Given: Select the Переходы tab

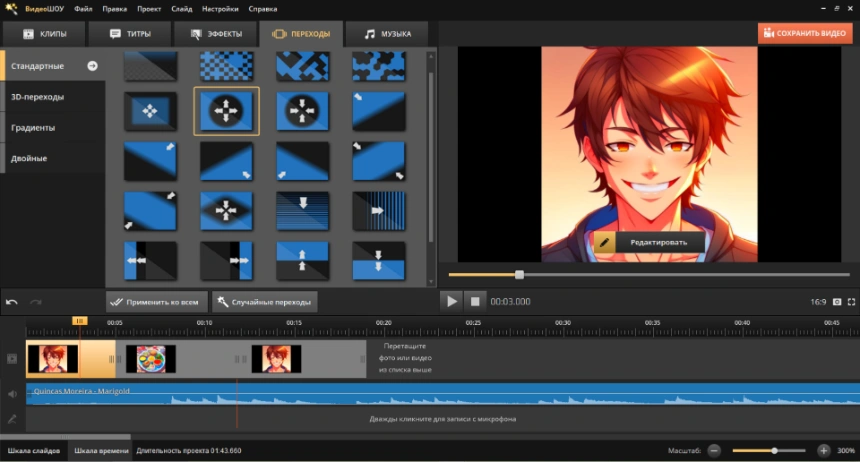Looking at the screenshot, I should point(302,34).
